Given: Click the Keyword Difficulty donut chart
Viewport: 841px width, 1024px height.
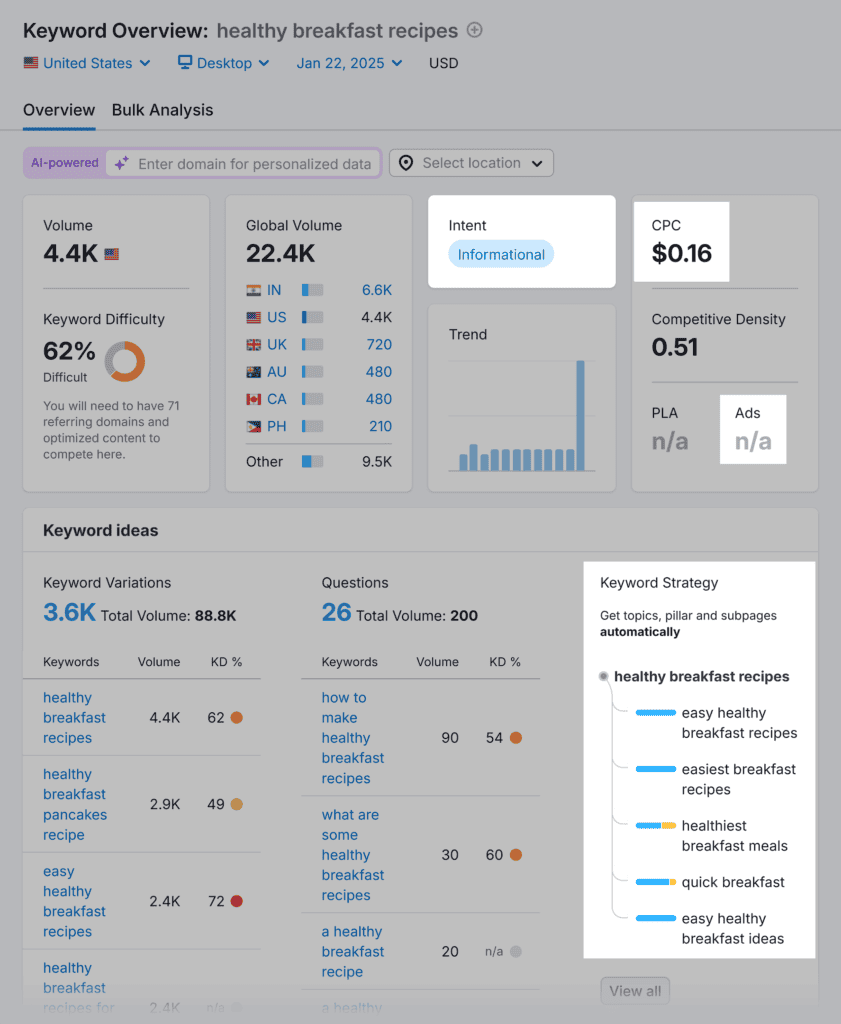Looking at the screenshot, I should 125,361.
